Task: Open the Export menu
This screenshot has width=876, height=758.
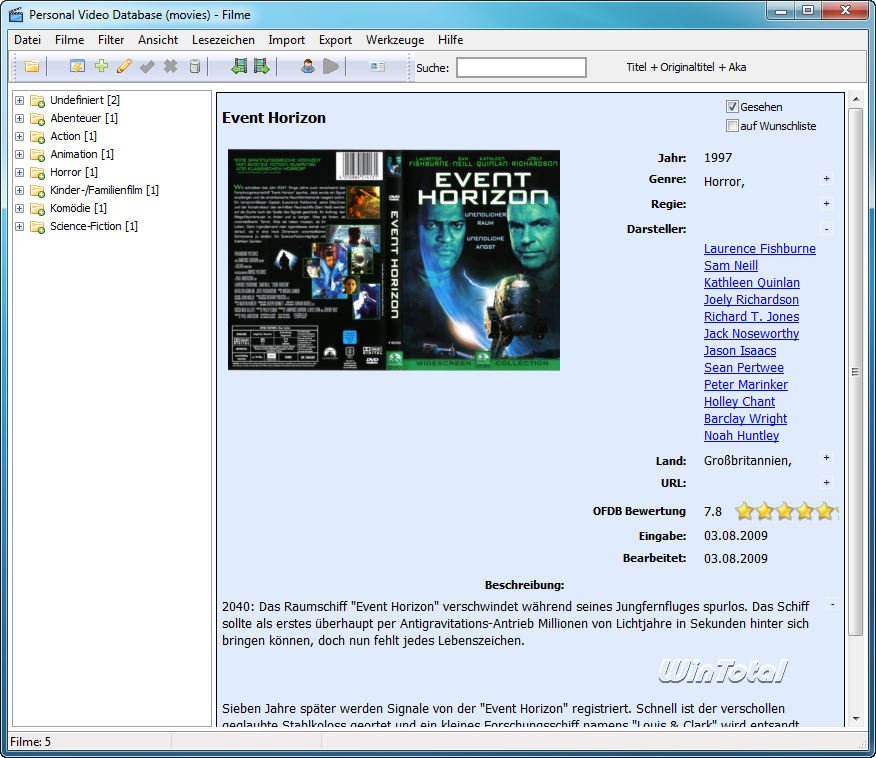Action: coord(335,40)
